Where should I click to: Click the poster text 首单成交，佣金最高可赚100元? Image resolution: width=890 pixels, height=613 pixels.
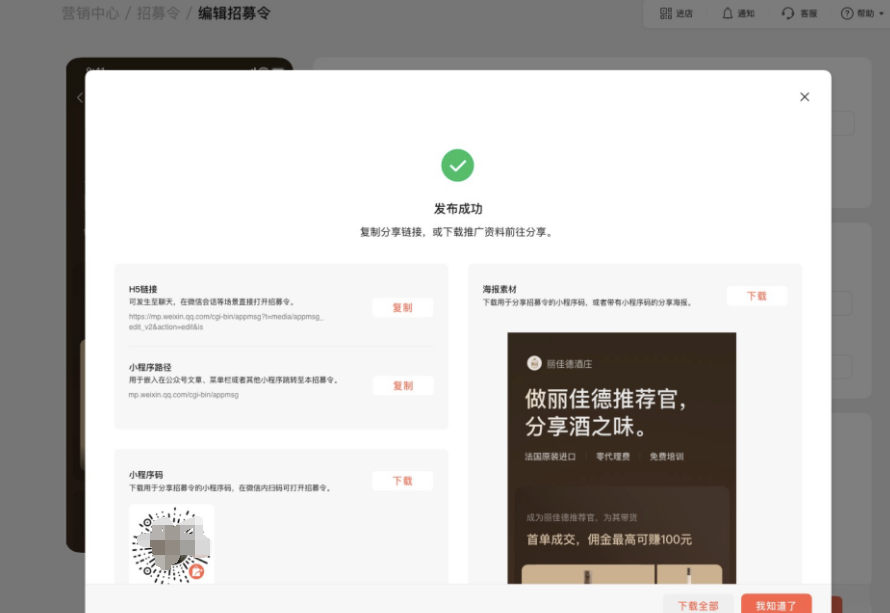click(609, 540)
